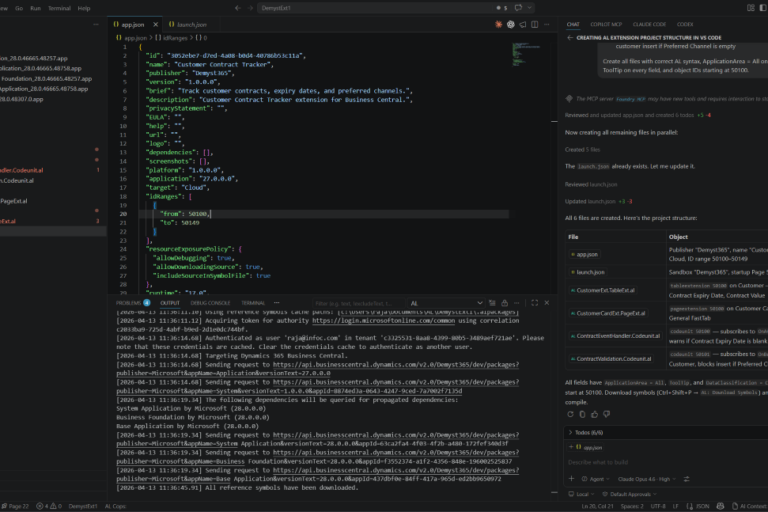Screen dimensions: 768x512
Task: Open editor More Actions ellipsis menu
Action: click(x=547, y=24)
